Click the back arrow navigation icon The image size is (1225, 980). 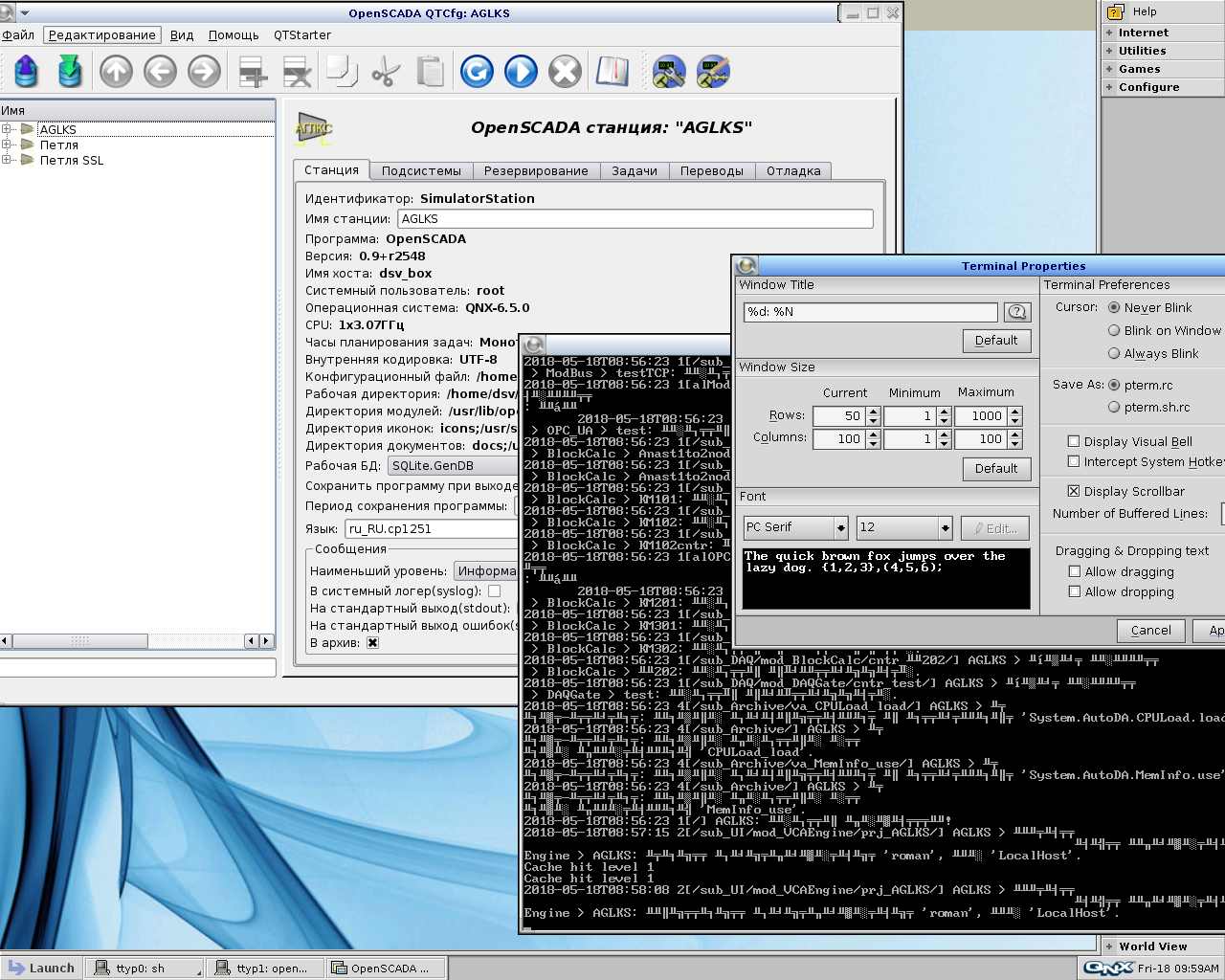160,72
